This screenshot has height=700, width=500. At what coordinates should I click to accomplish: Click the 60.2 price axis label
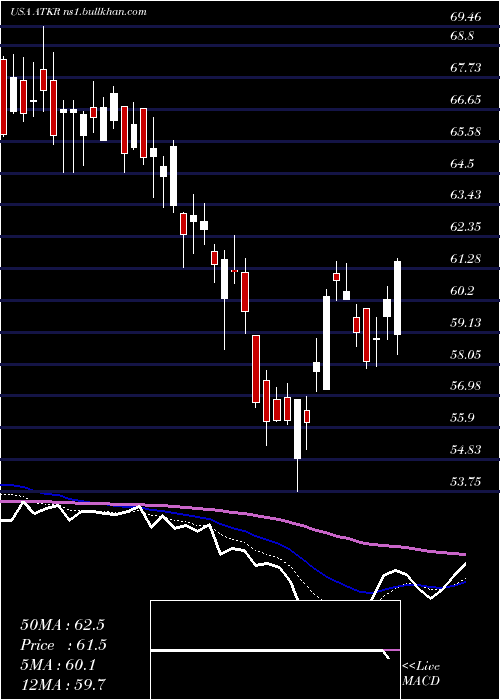coord(462,291)
